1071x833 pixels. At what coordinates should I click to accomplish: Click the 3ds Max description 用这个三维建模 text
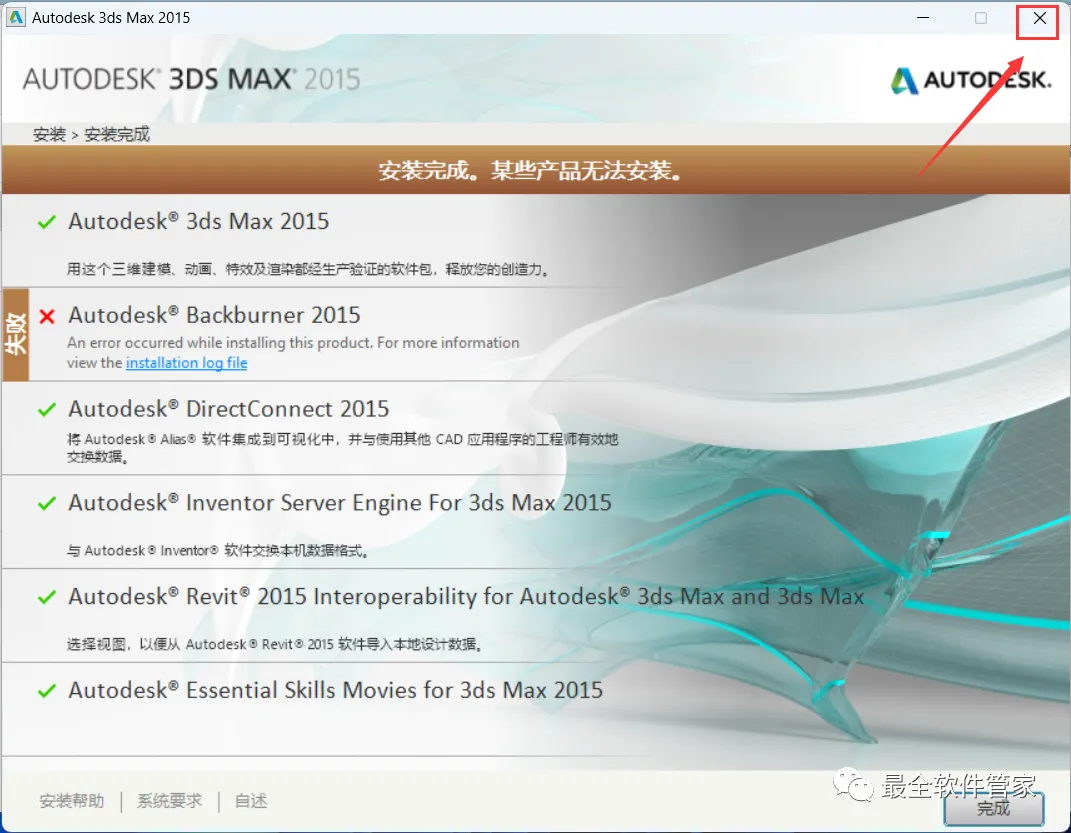tap(308, 269)
